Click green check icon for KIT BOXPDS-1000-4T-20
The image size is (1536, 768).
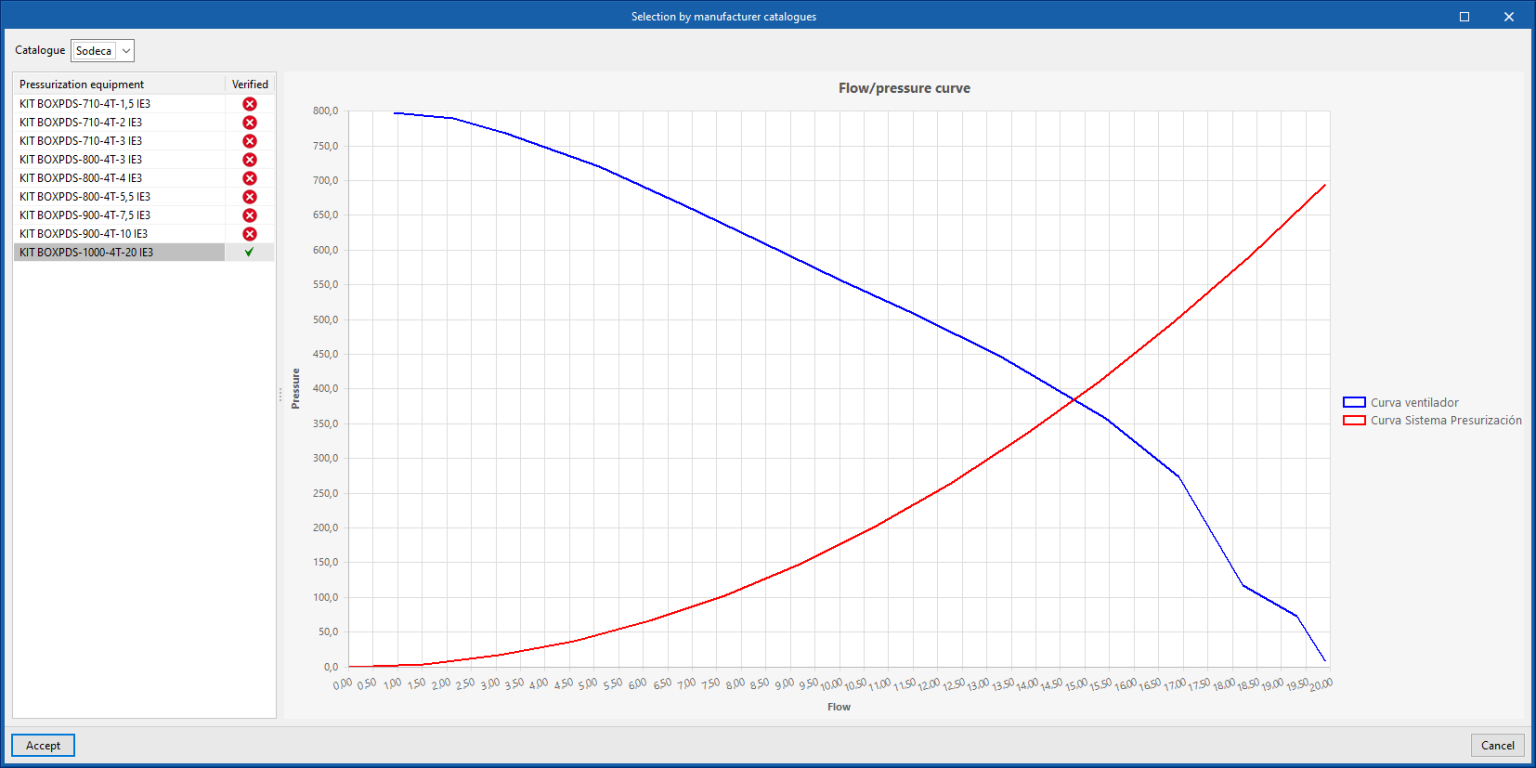[x=250, y=252]
